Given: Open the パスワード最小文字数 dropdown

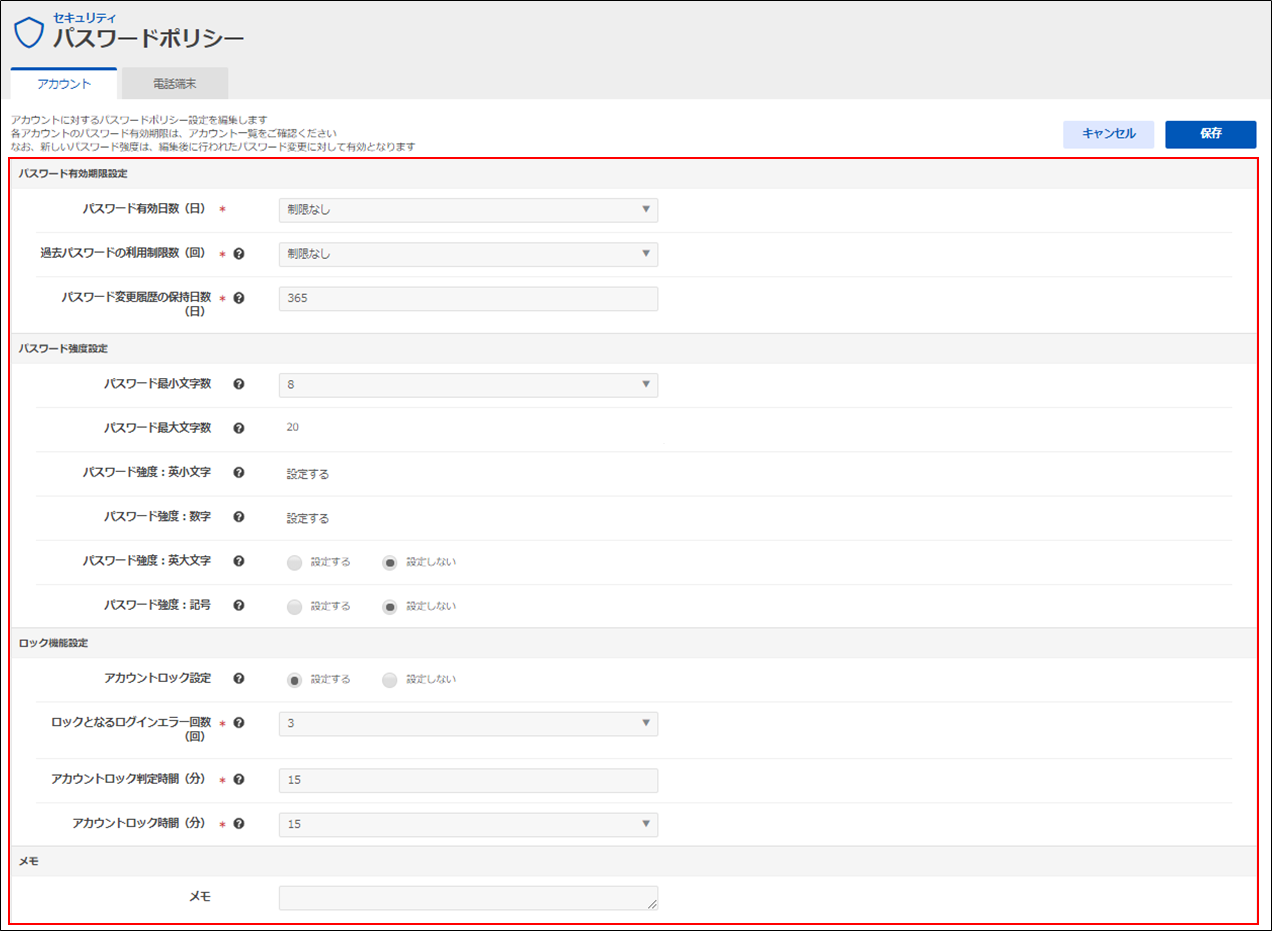Looking at the screenshot, I should point(468,385).
